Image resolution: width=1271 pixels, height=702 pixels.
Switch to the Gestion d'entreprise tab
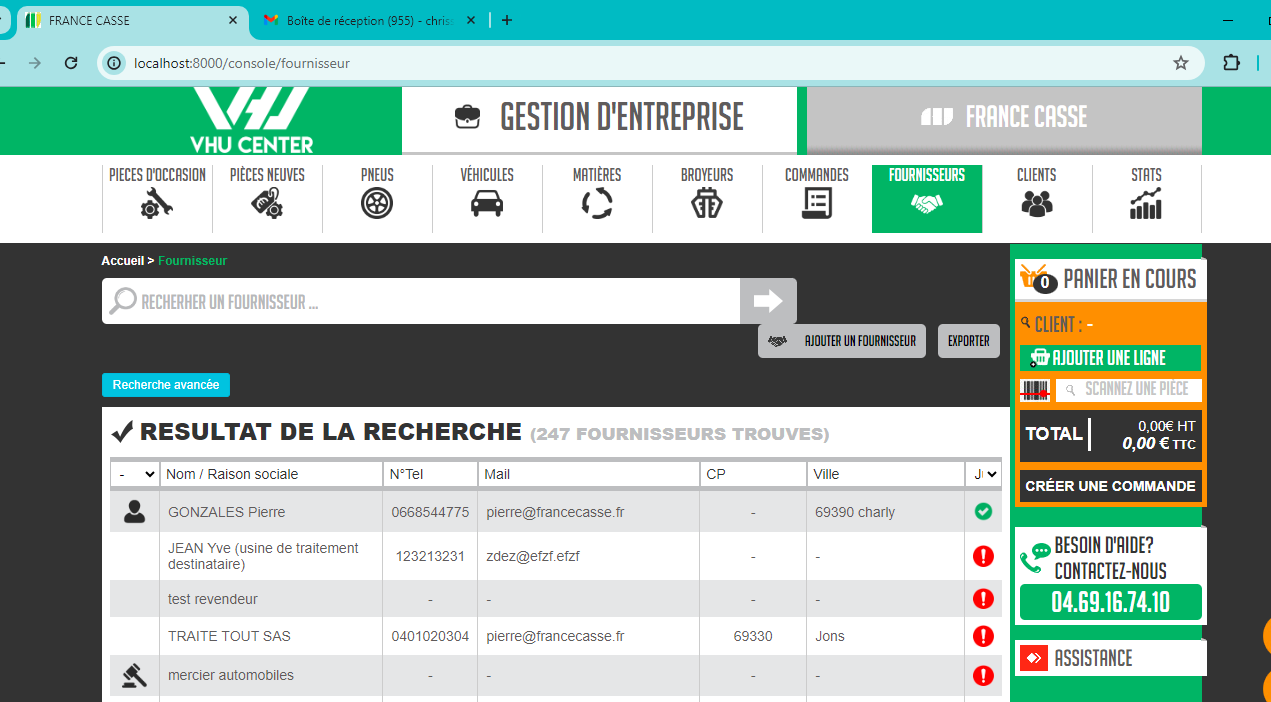[x=600, y=118]
